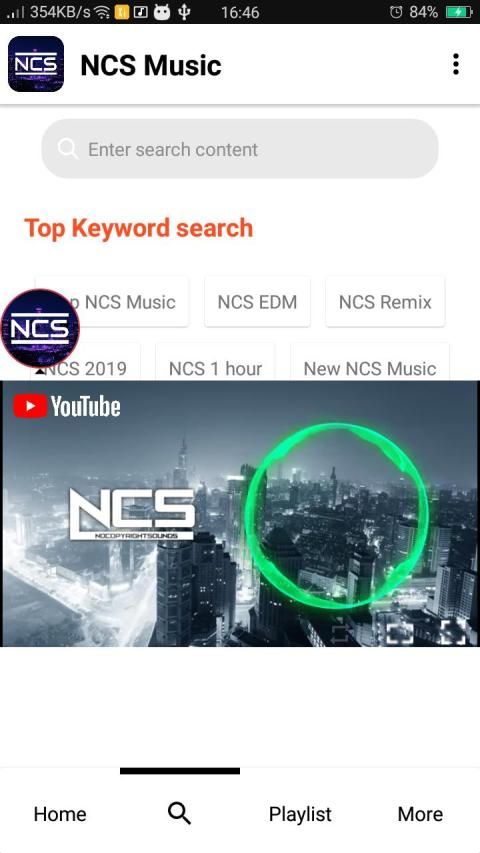480x853 pixels.
Task: Click the YouTube logo on video
Action: 66,407
